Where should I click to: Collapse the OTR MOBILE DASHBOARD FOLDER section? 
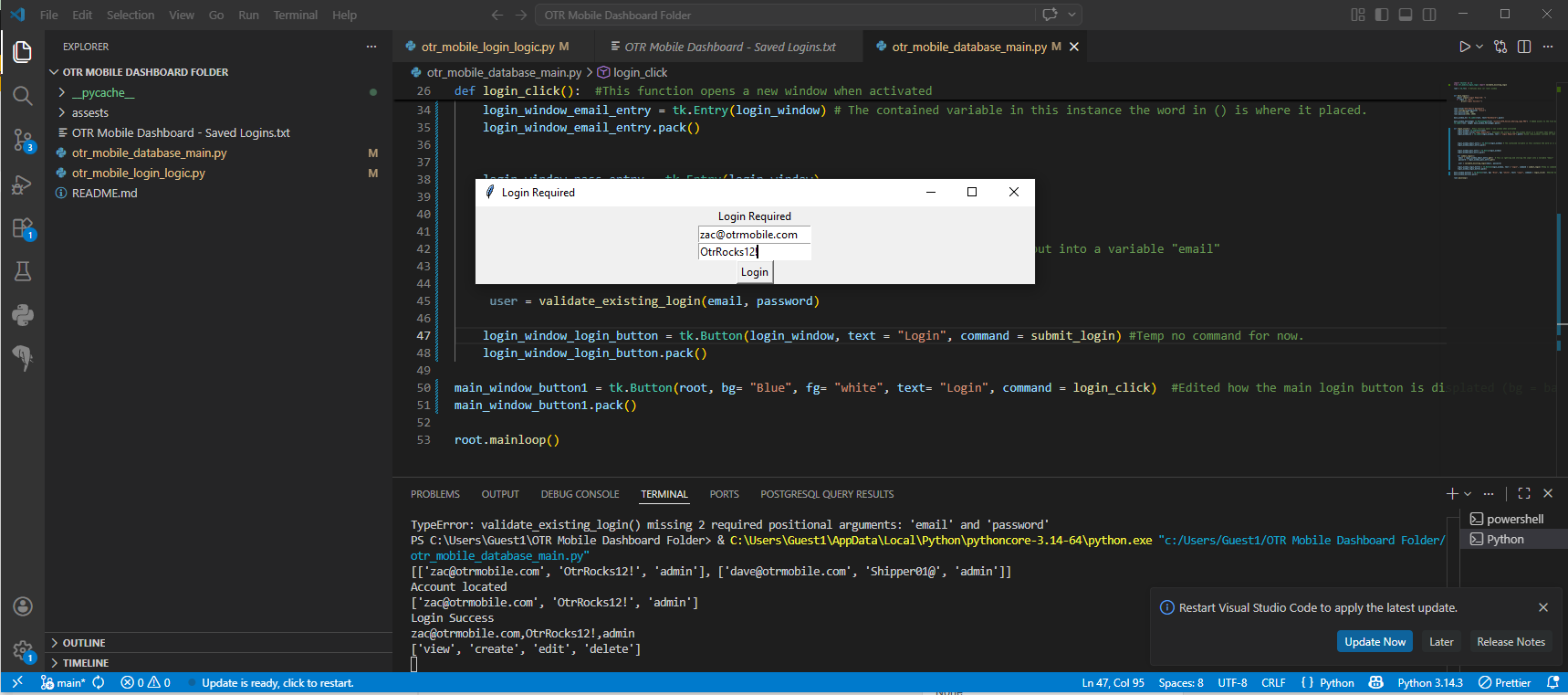click(x=219, y=72)
